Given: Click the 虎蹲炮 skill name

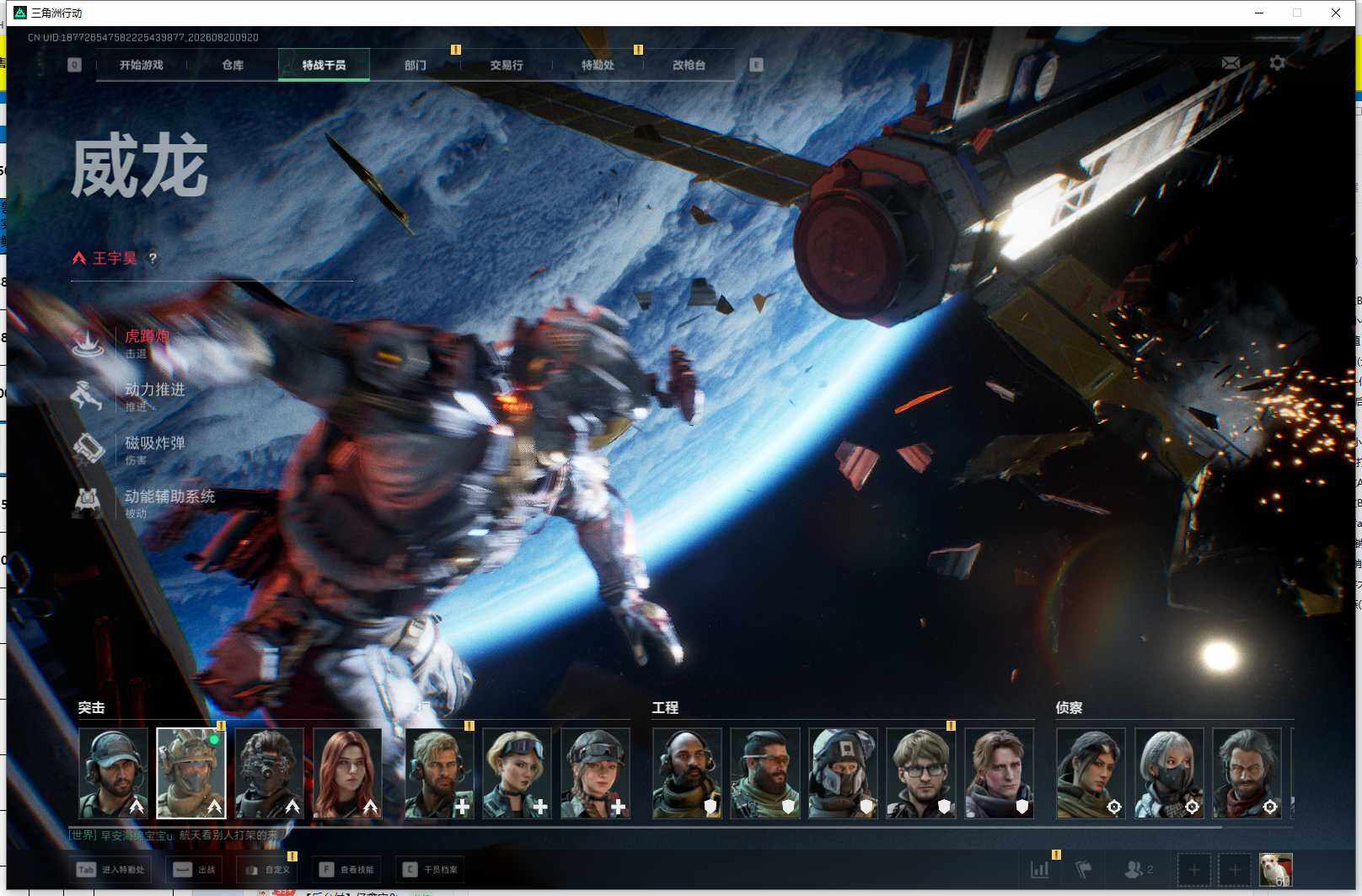Looking at the screenshot, I should (147, 336).
